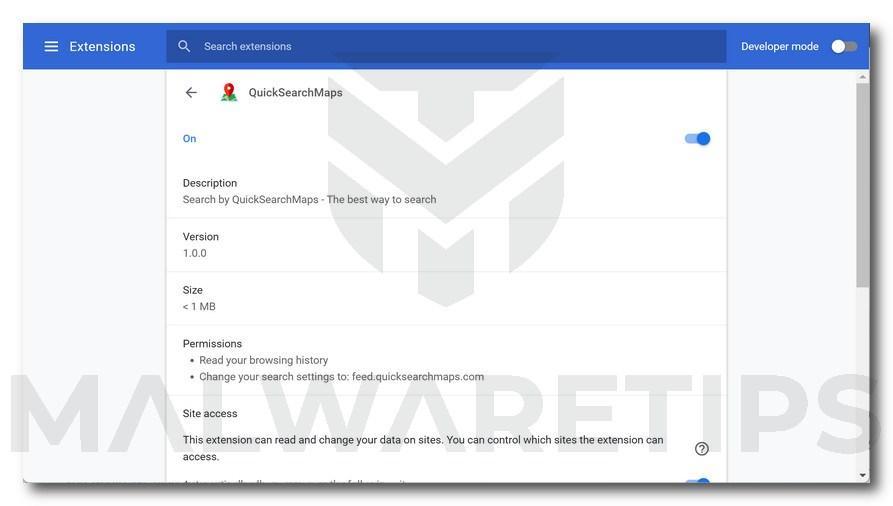893x506 pixels.
Task: Disable the QuickSearchMaps extension toggle
Action: [x=698, y=138]
